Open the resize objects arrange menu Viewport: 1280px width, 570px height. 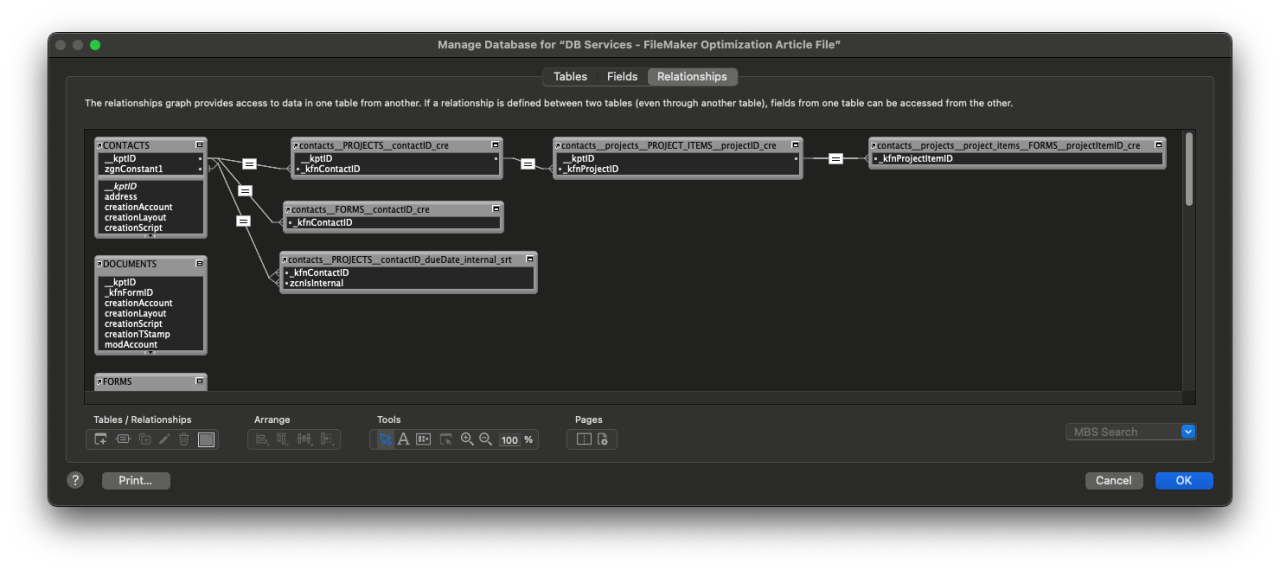point(327,439)
